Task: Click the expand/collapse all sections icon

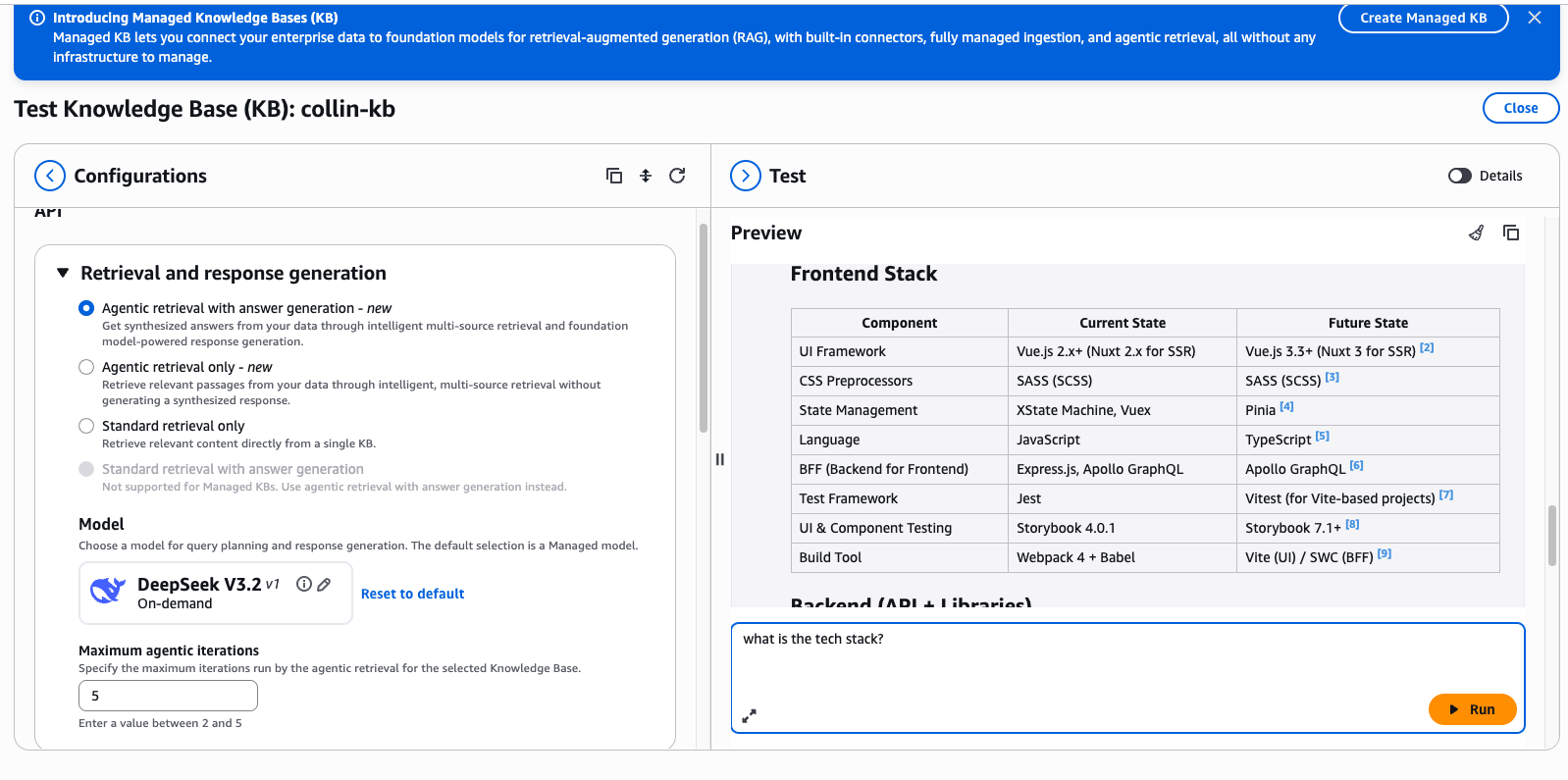Action: [x=646, y=176]
